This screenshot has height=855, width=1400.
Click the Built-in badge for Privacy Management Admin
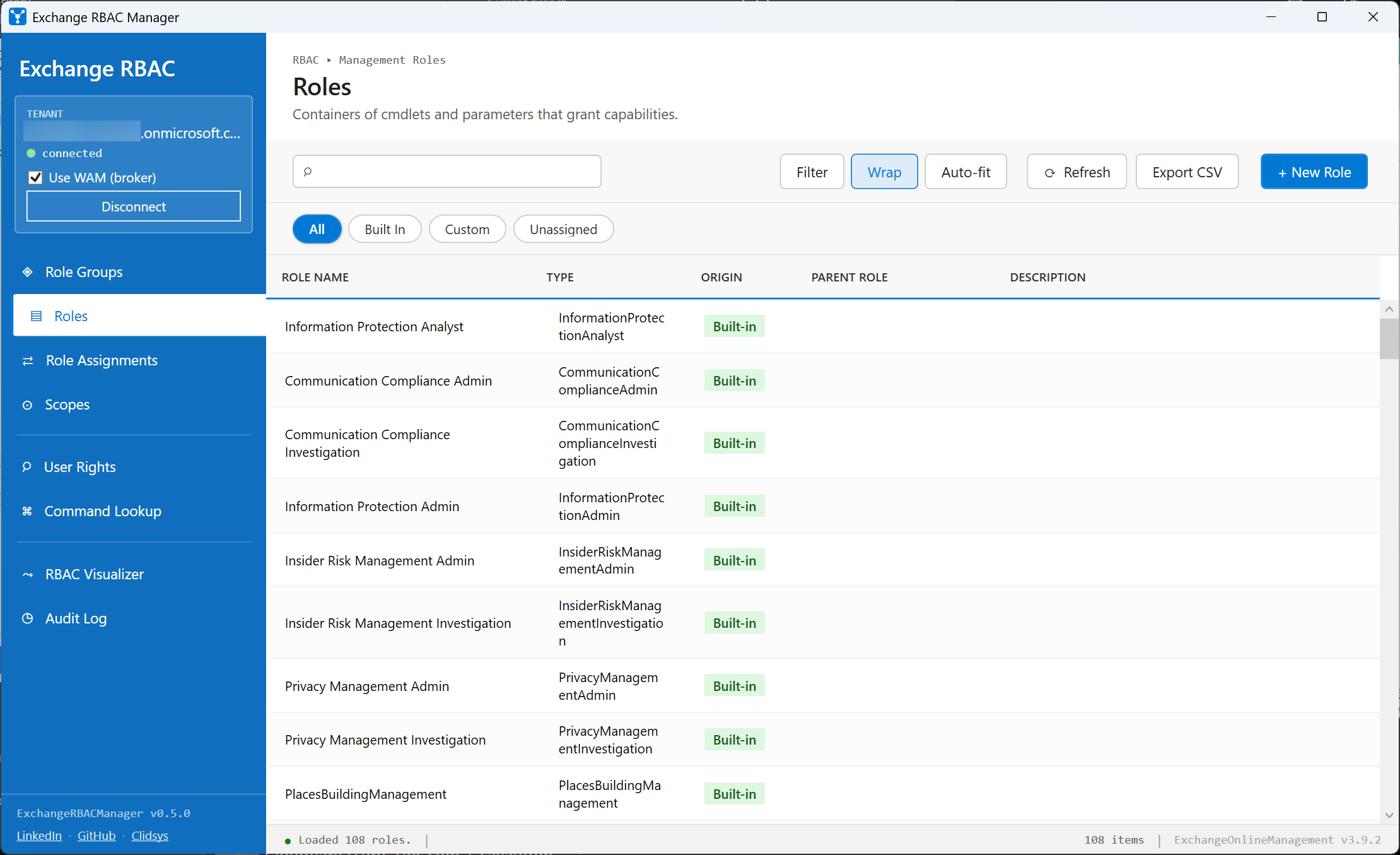[735, 686]
